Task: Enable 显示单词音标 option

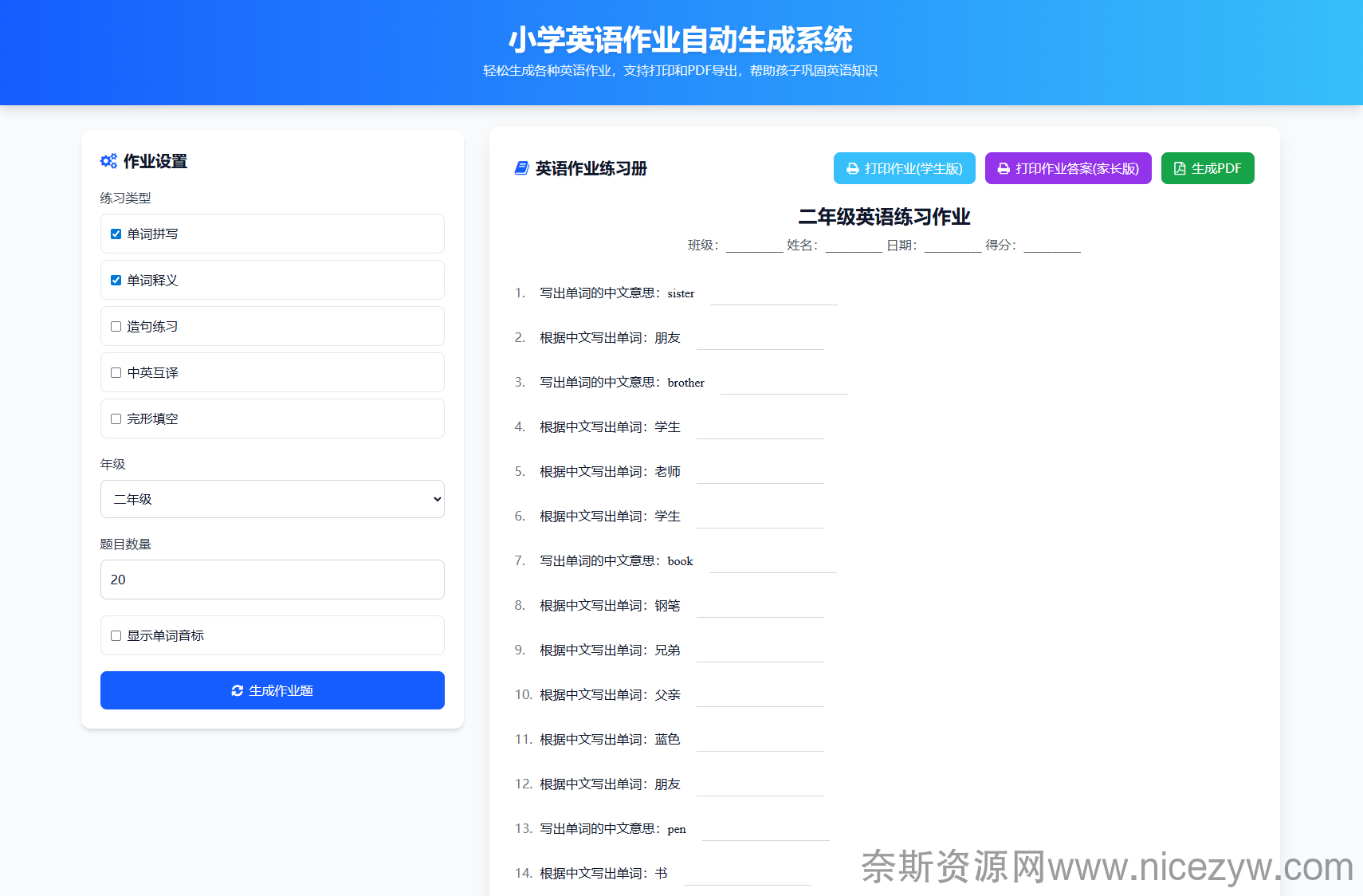Action: click(116, 636)
